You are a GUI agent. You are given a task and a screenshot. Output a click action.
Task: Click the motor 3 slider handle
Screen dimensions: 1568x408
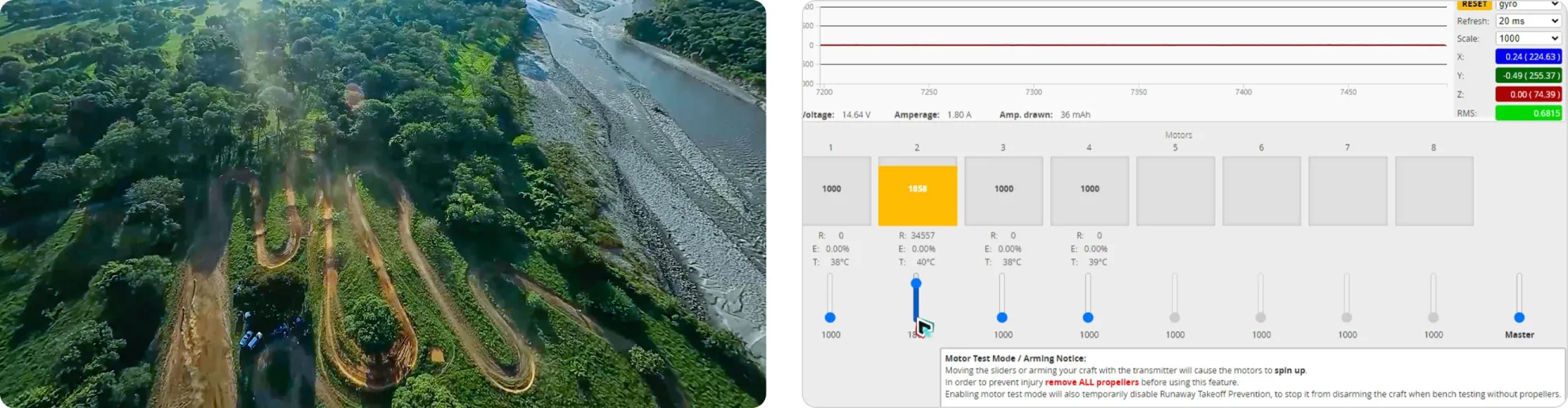click(1002, 318)
